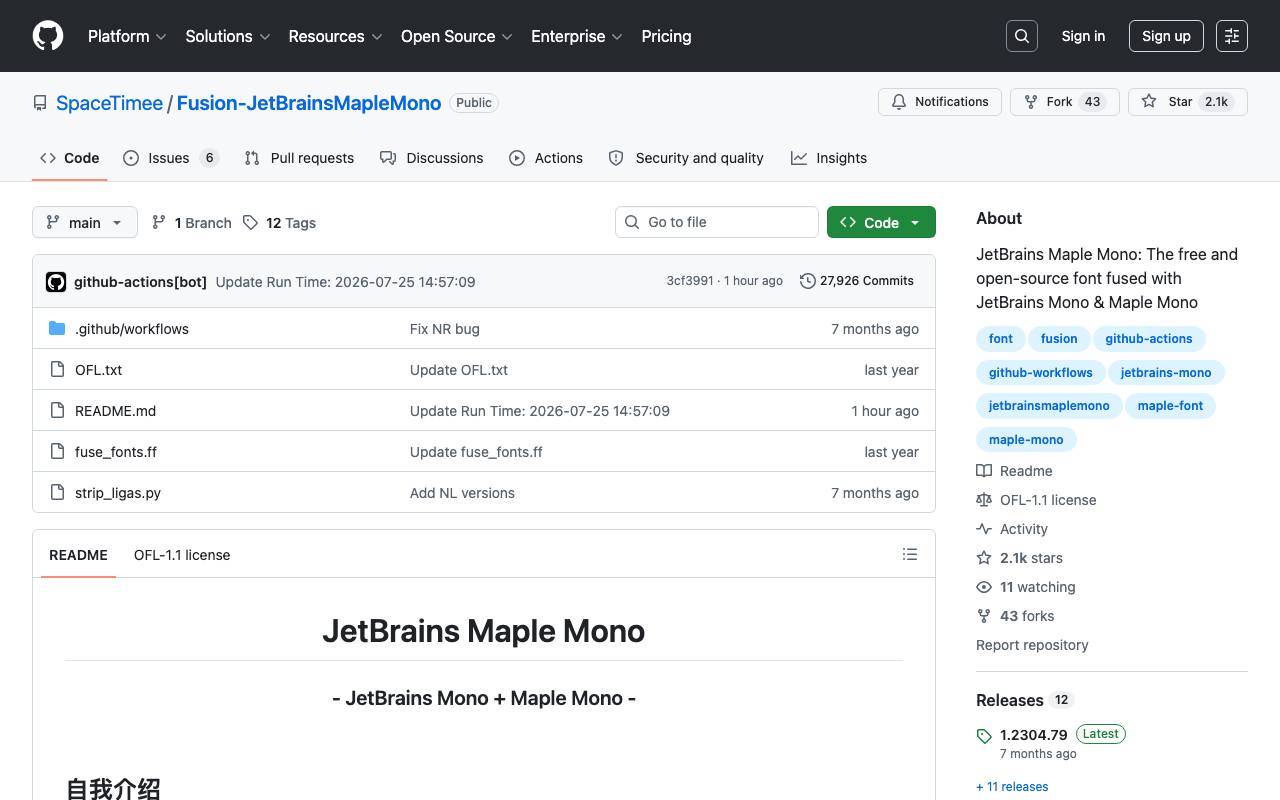Click the fusion topic tag
The width and height of the screenshot is (1280, 800).
coord(1059,339)
